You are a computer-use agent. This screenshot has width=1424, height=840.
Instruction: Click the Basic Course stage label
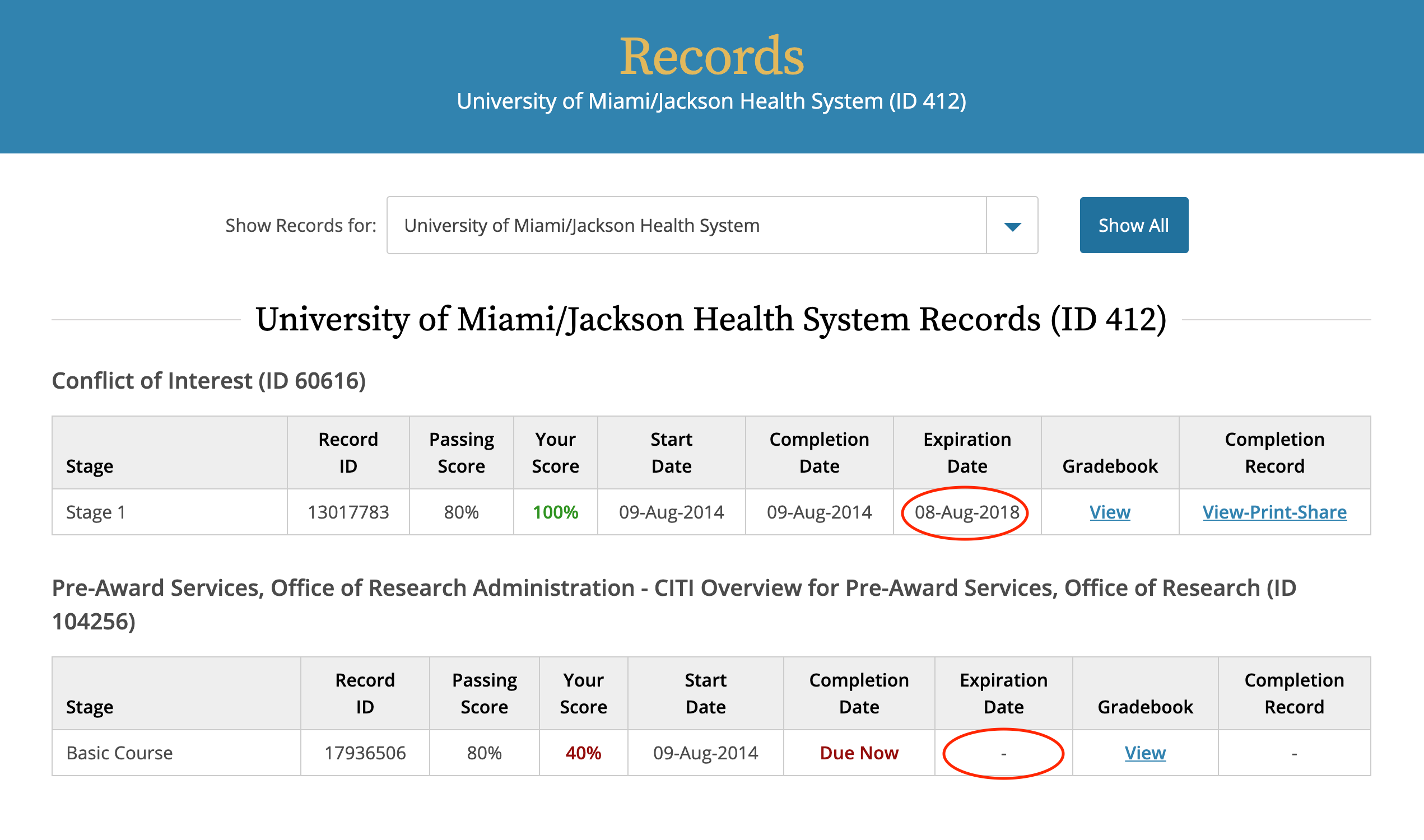tap(119, 753)
